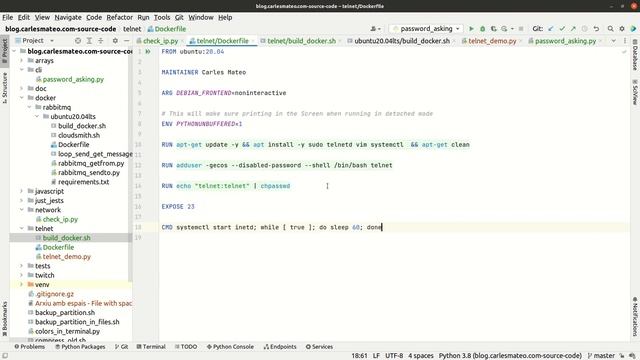640x360 pixels.
Task: Open Project panel options gear
Action: click(x=115, y=40)
